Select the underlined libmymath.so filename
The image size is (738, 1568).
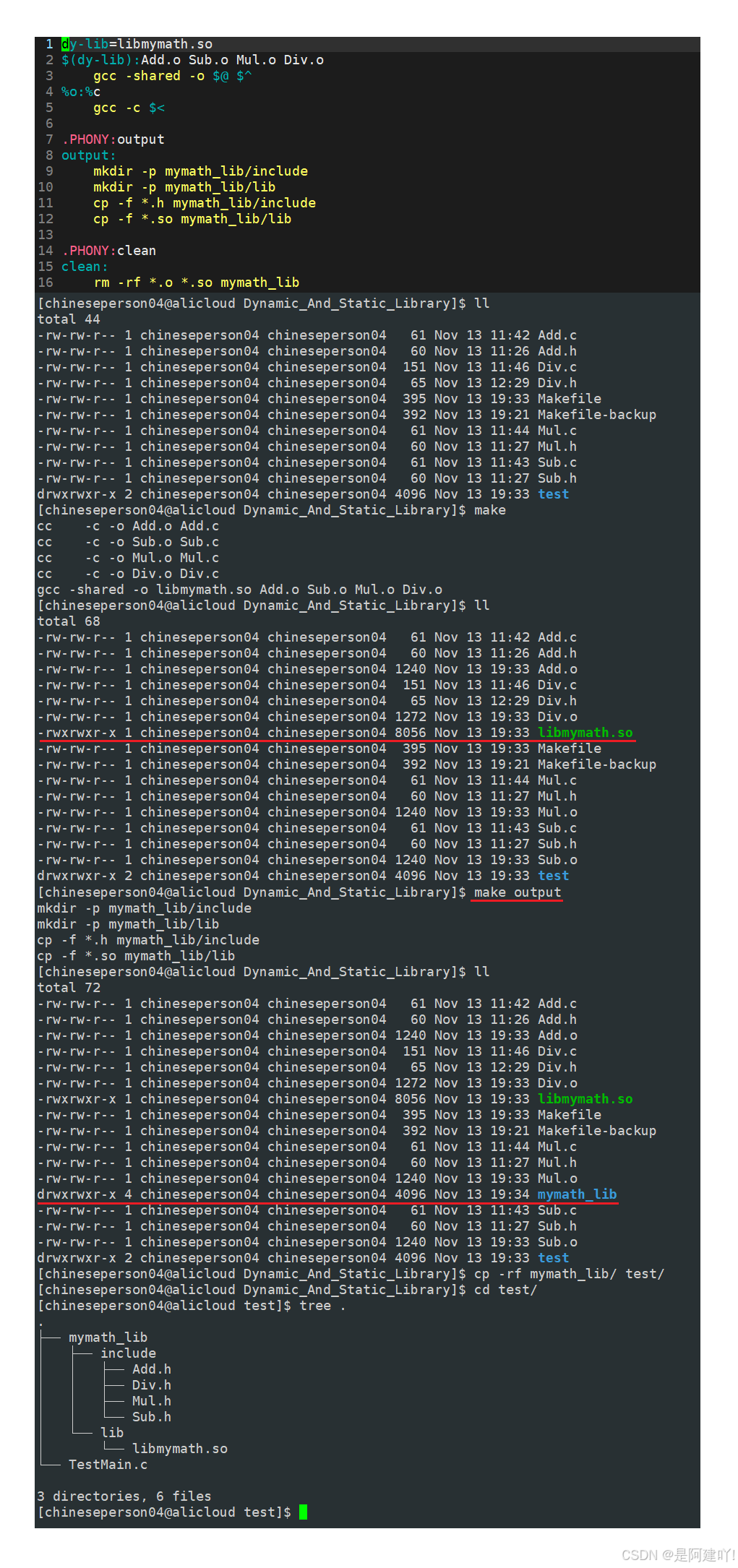coord(585,733)
